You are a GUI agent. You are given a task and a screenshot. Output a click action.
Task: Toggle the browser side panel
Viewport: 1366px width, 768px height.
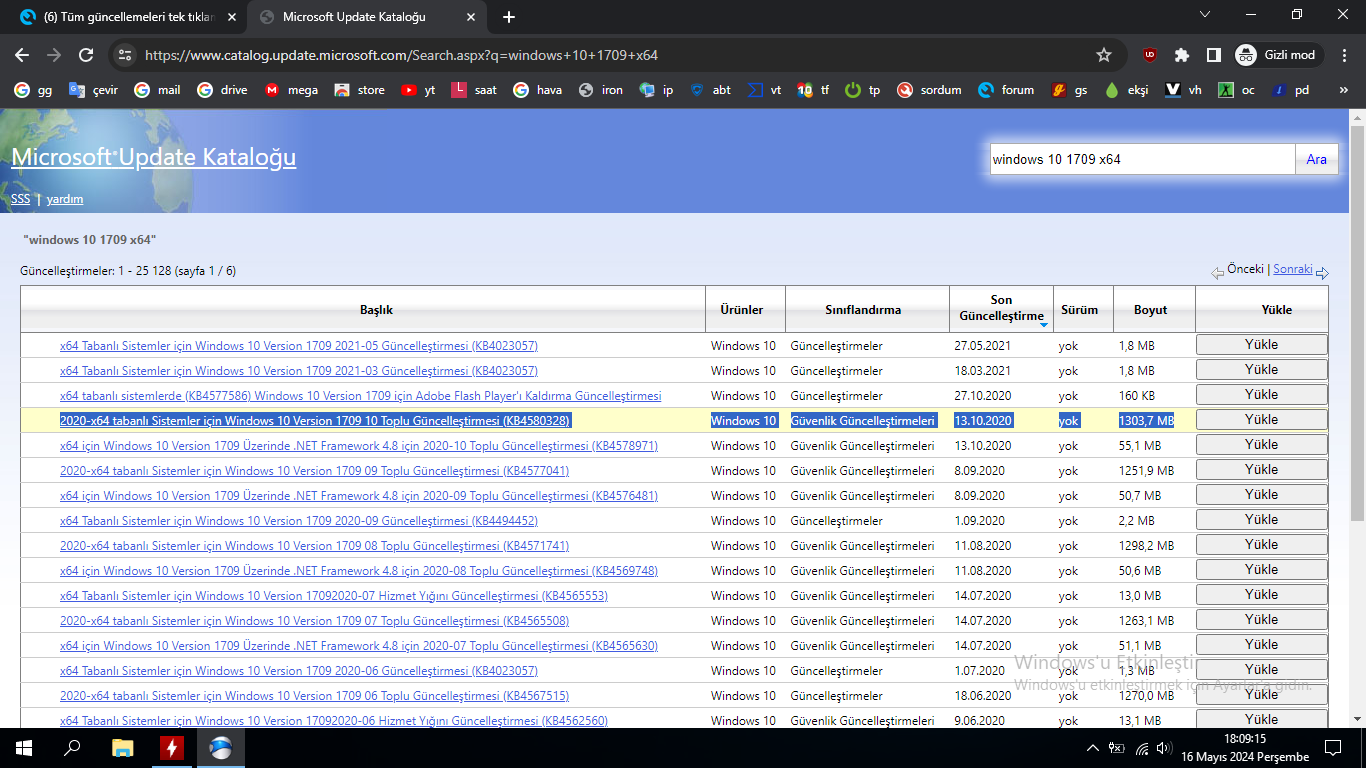1213,55
